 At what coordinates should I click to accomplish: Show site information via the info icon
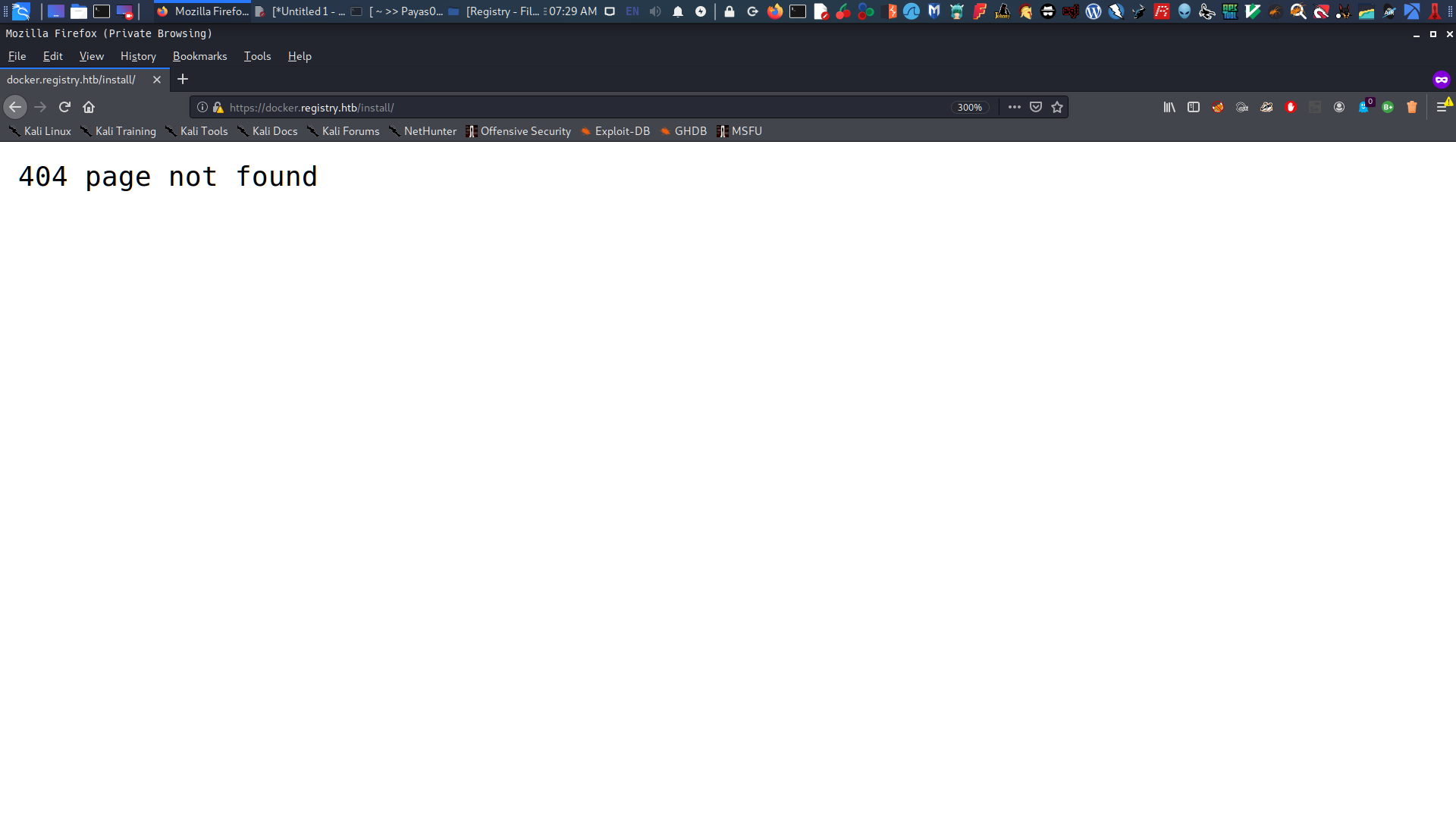[202, 107]
